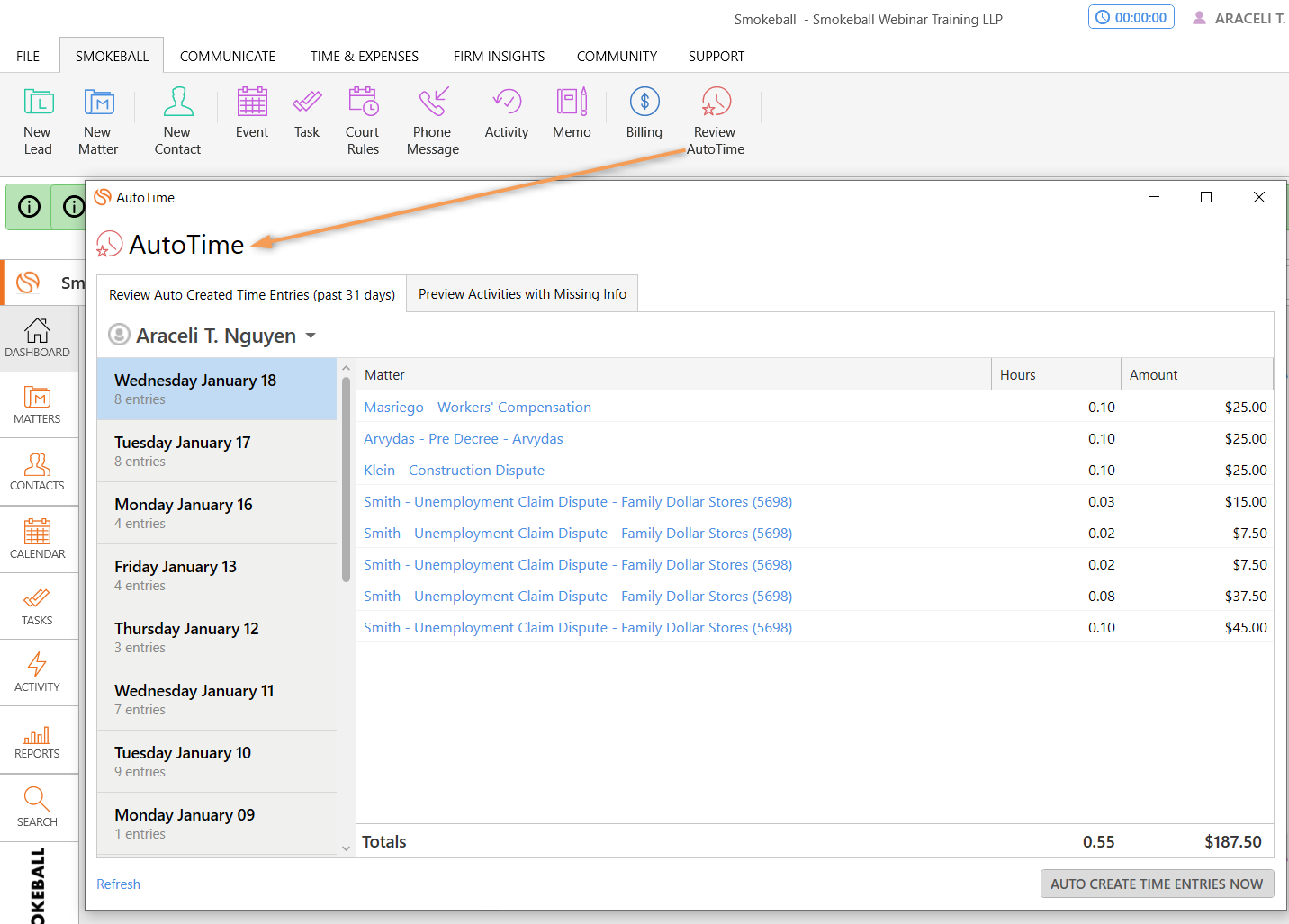Select Thursday January 12 entries
Viewport: 1289px width, 924px height.
pyautogui.click(x=217, y=637)
